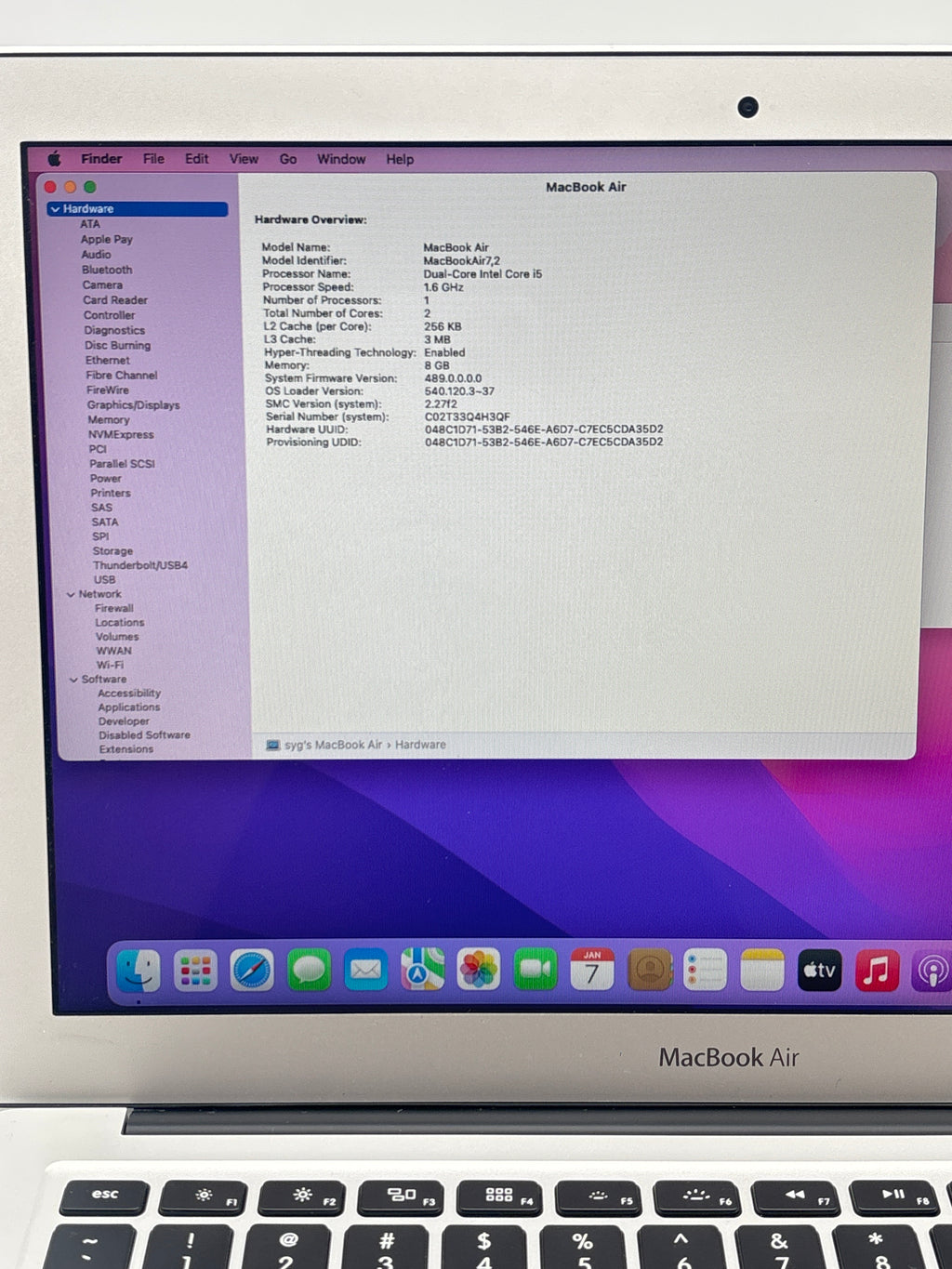Open Messages app in Dock

pos(309,971)
